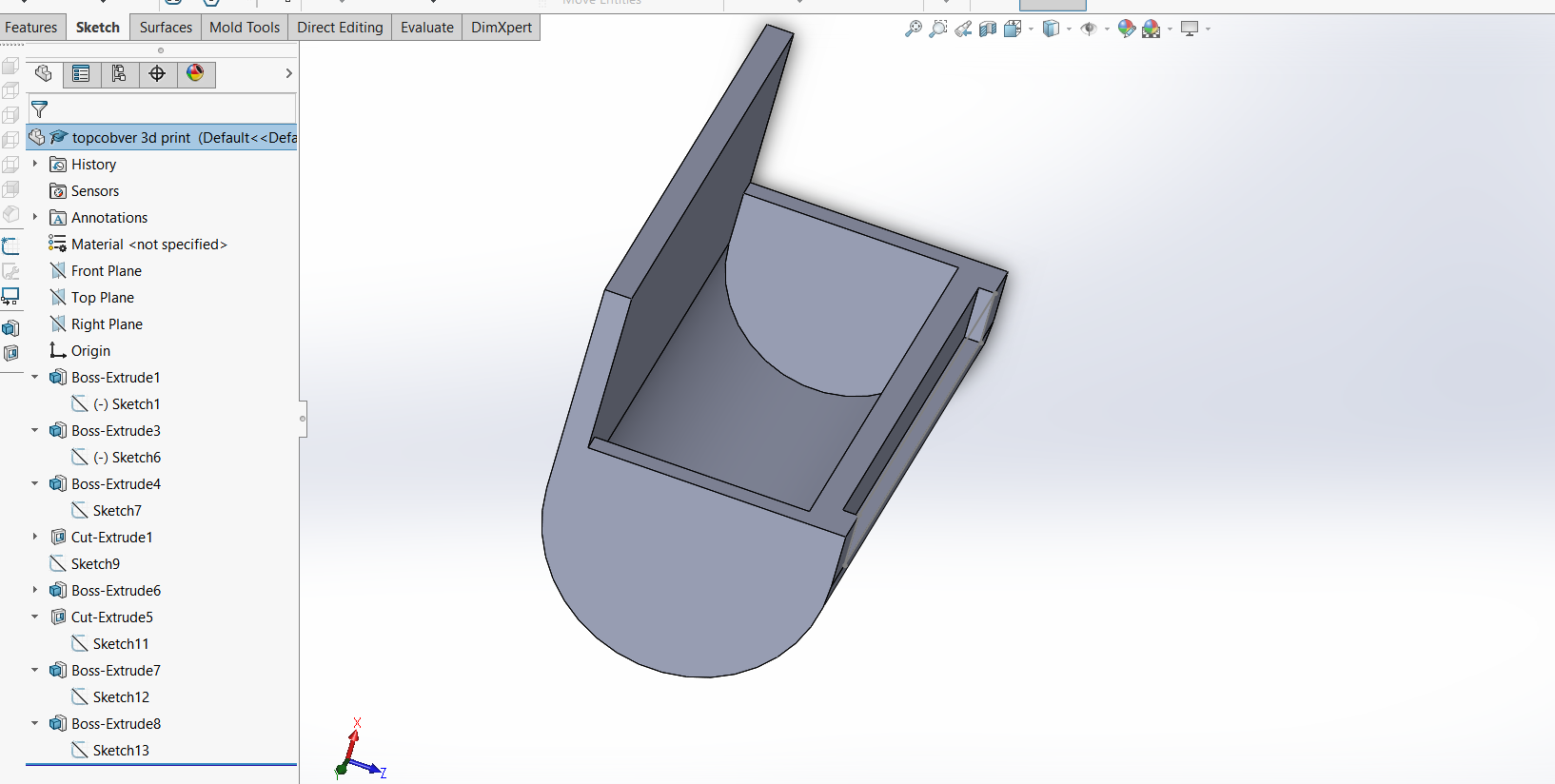Activate the Zoom to Area tool

[x=938, y=29]
